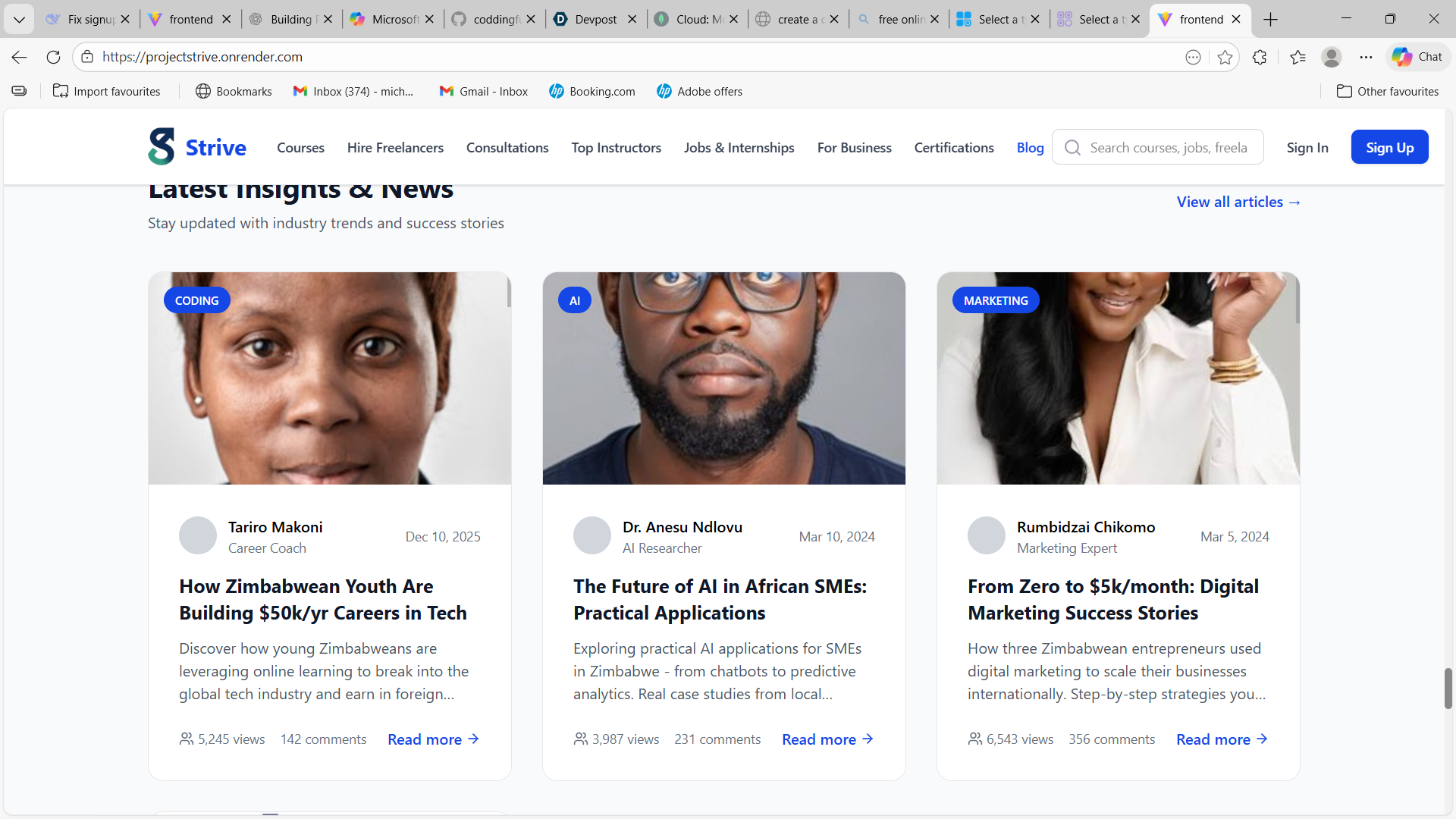View site information lock icon
Viewport: 1456px width, 819px height.
coord(87,57)
